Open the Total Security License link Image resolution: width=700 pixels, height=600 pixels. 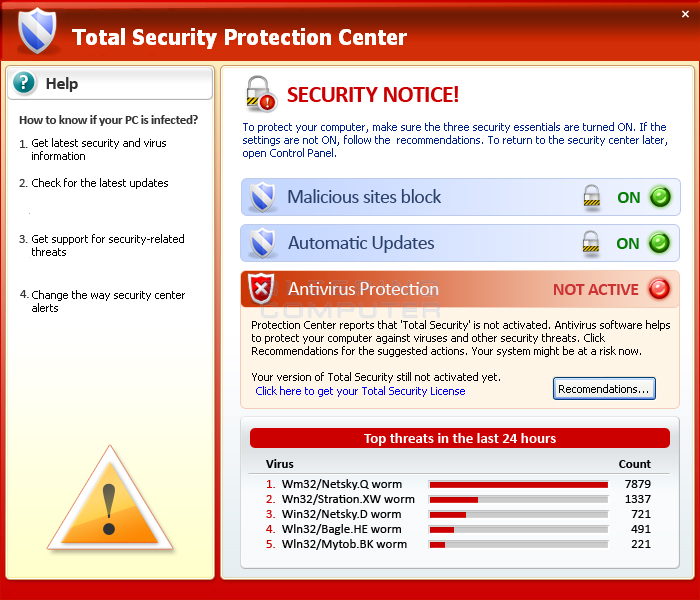coord(360,391)
